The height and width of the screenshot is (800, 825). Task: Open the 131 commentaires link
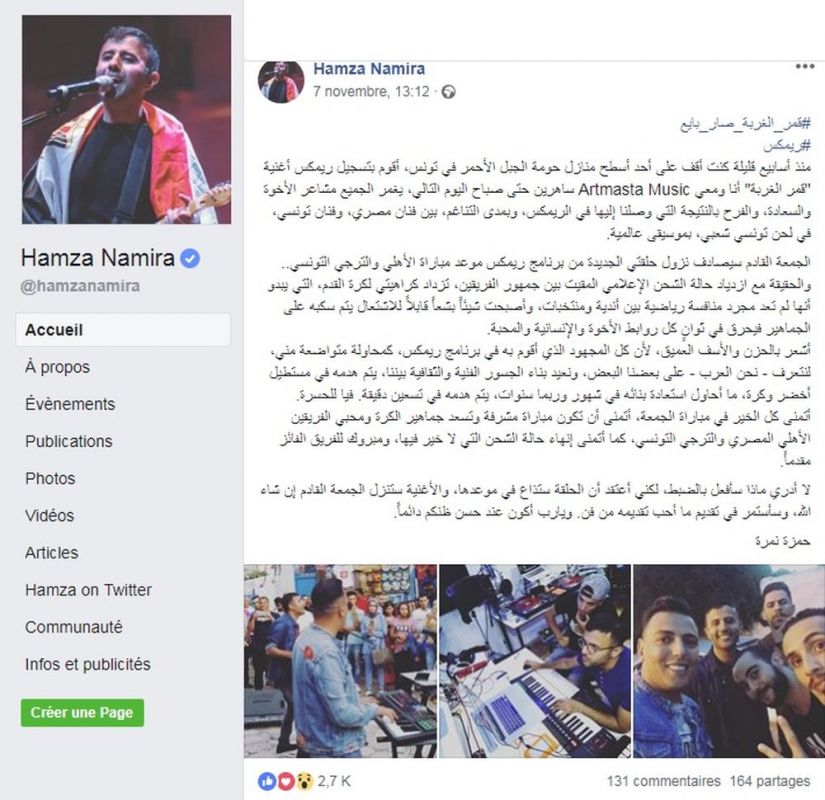tap(663, 782)
